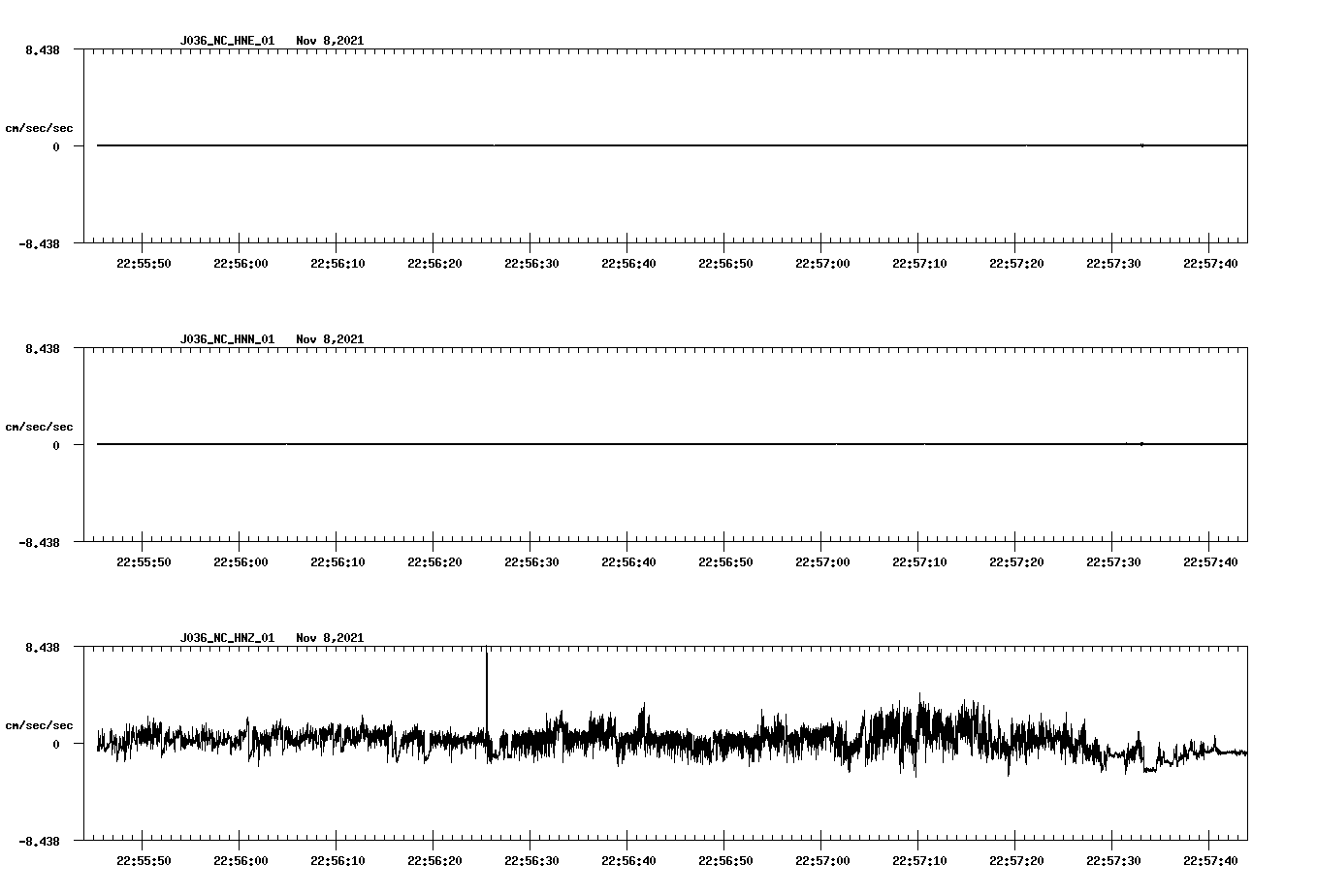
Task: Click the cm/sec/sec unit label of the HNZ plot
Action: click(39, 725)
